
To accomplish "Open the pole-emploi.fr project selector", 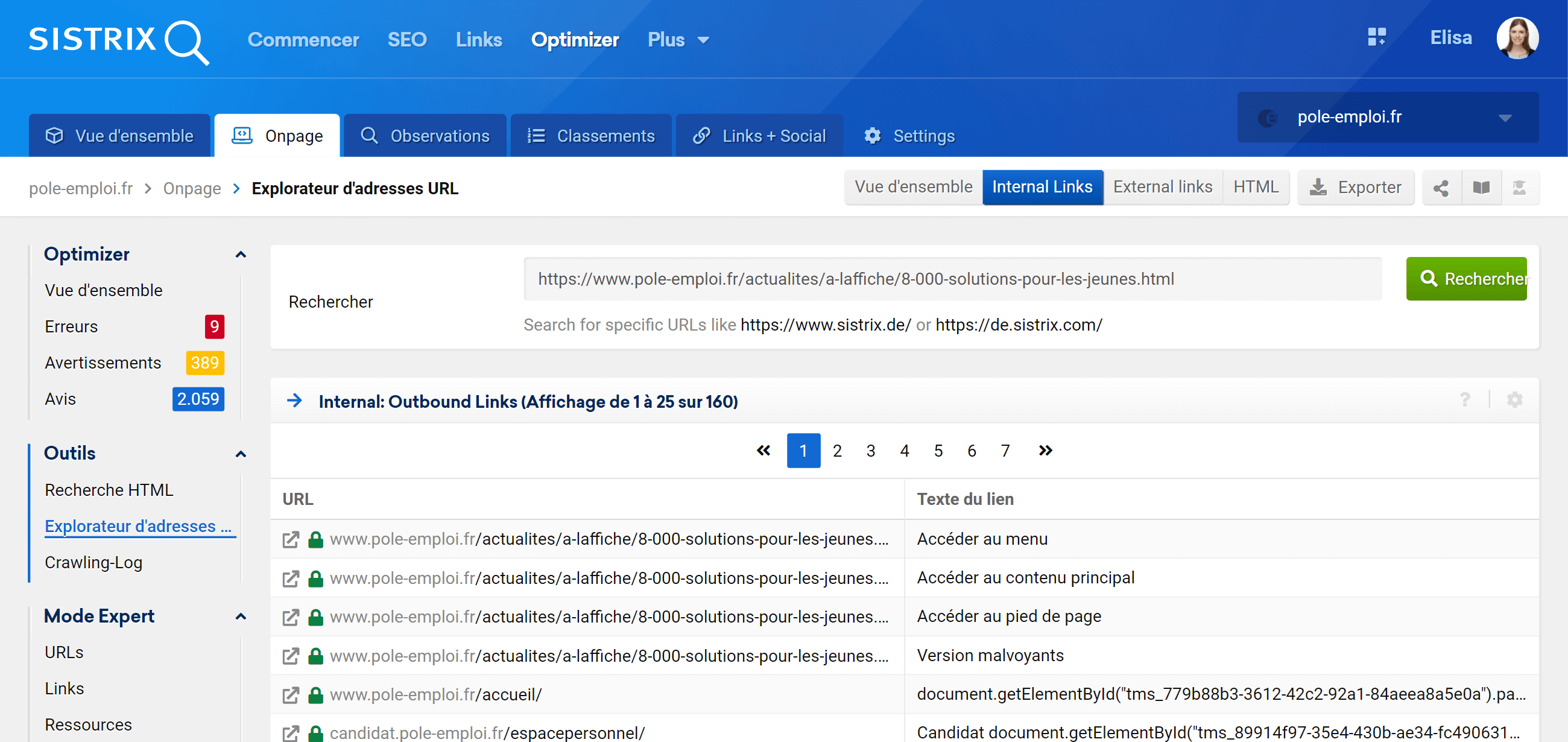I will (1388, 117).
